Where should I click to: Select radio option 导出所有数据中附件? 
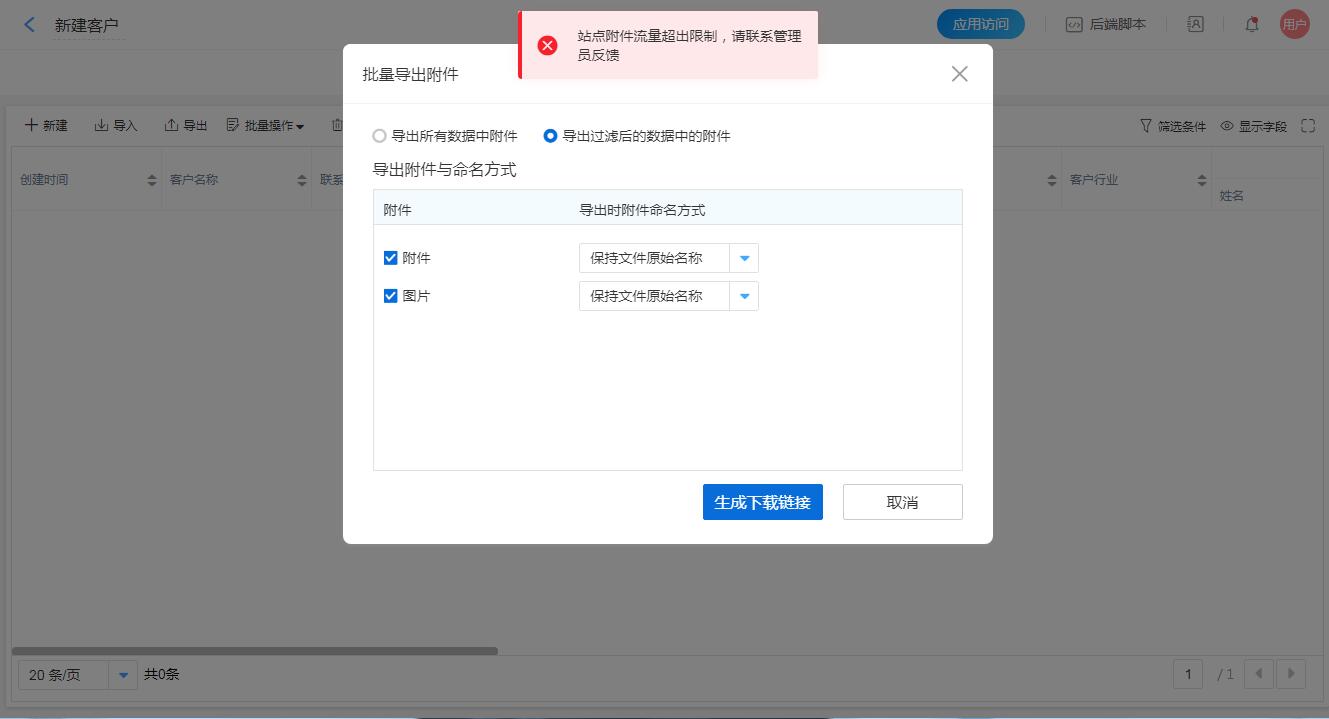tap(380, 136)
